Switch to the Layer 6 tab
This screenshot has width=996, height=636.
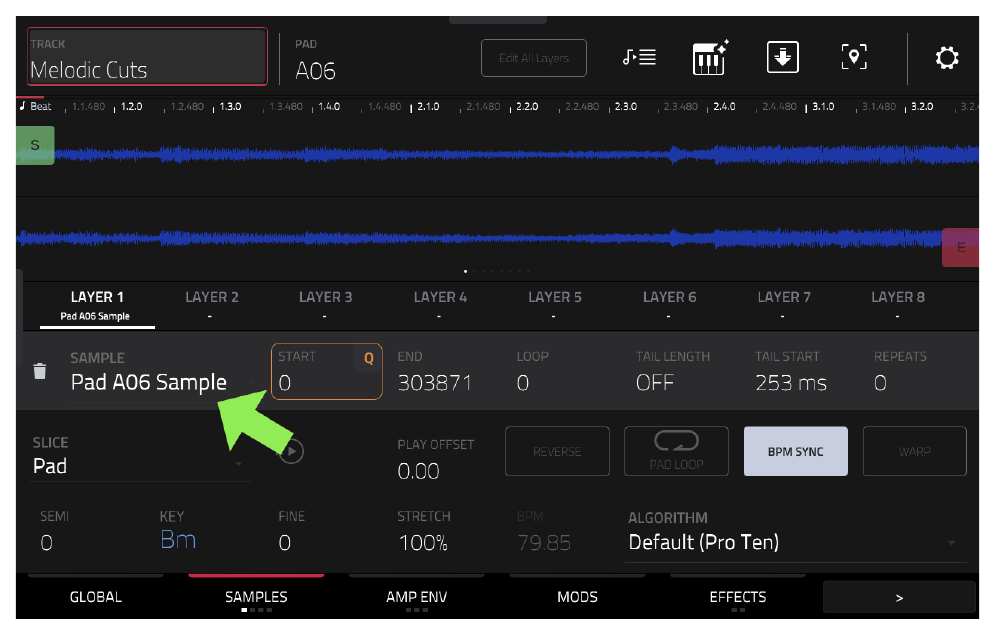[669, 306]
